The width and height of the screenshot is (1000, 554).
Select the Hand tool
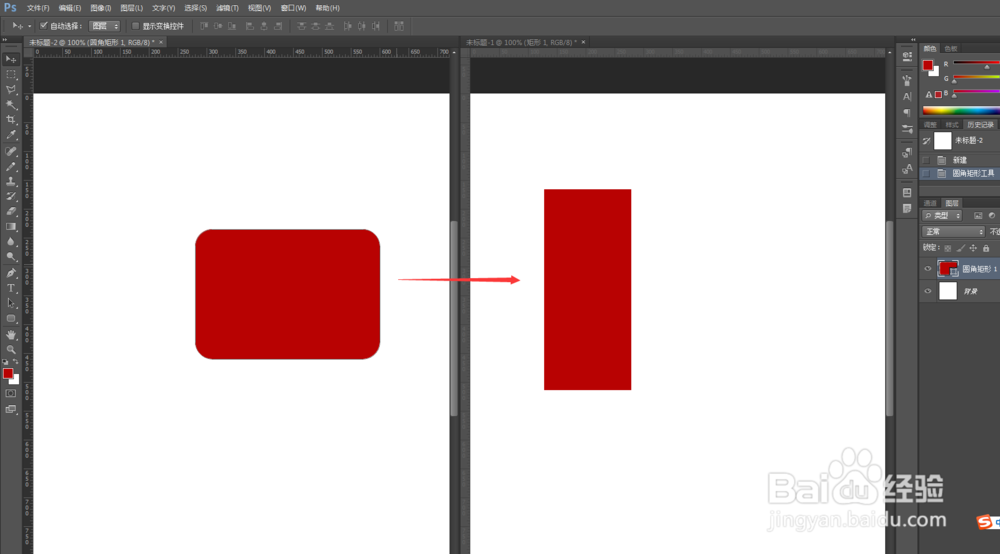click(11, 335)
